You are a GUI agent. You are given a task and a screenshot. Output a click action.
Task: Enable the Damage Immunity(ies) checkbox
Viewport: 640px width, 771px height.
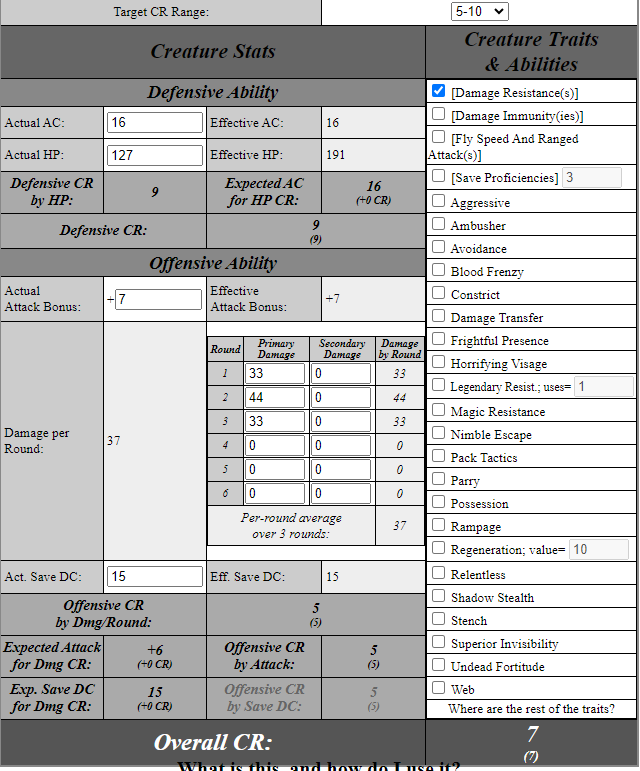pyautogui.click(x=438, y=114)
